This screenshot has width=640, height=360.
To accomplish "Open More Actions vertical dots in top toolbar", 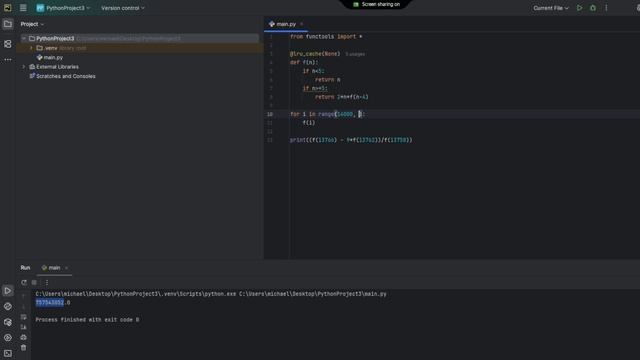I will coord(606,8).
